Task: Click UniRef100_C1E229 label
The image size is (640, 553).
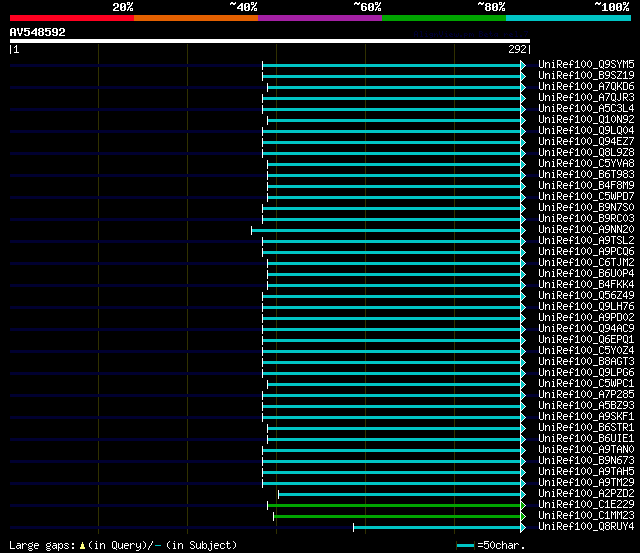Action: point(586,505)
